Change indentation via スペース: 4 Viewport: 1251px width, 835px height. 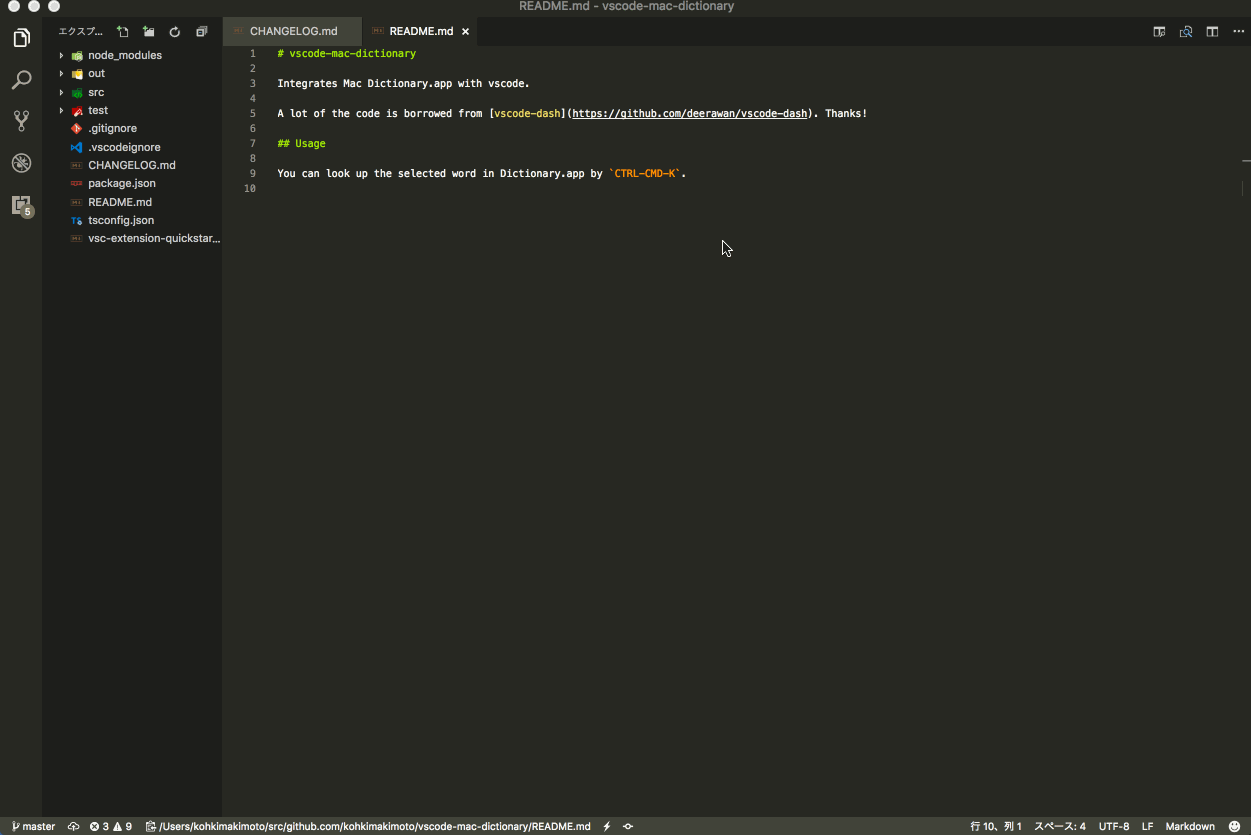(x=1060, y=826)
